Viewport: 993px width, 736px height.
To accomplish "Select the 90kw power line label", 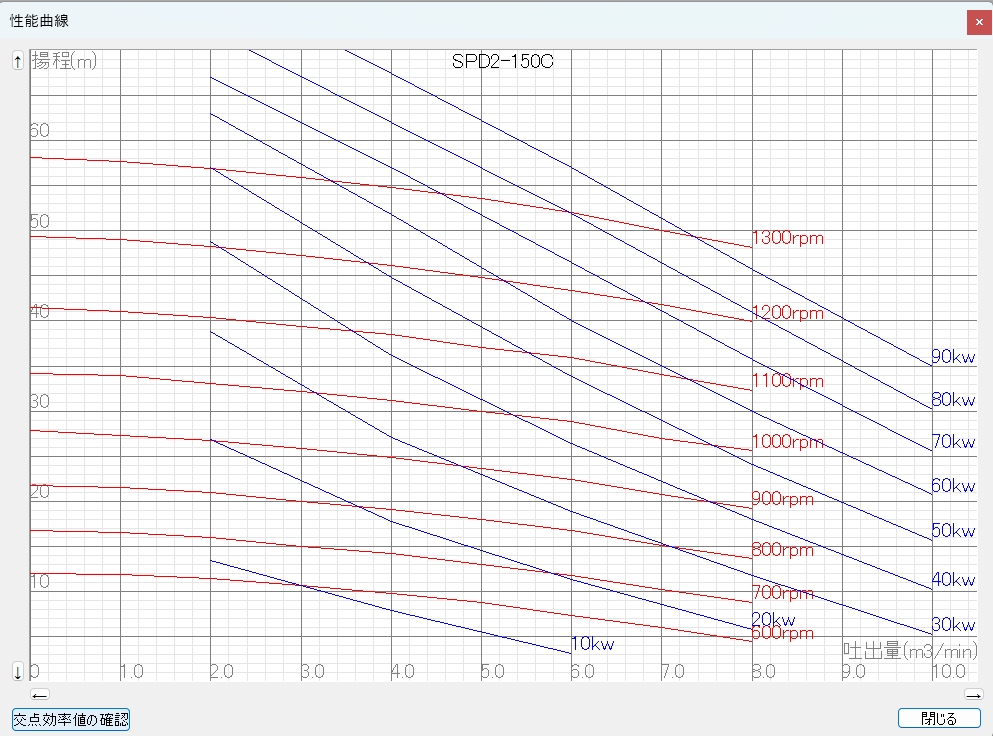I will tap(953, 357).
